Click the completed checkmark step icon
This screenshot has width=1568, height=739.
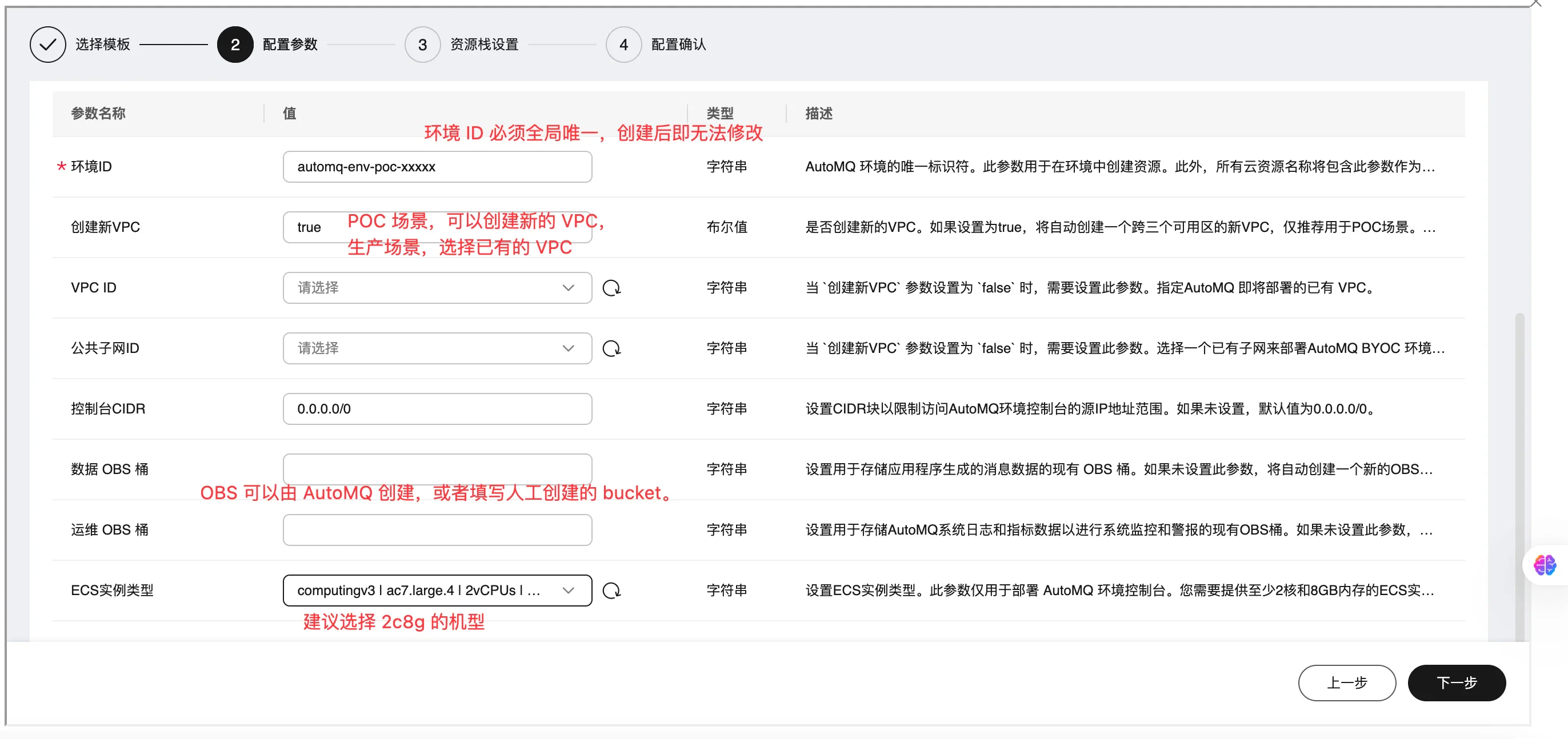point(47,45)
